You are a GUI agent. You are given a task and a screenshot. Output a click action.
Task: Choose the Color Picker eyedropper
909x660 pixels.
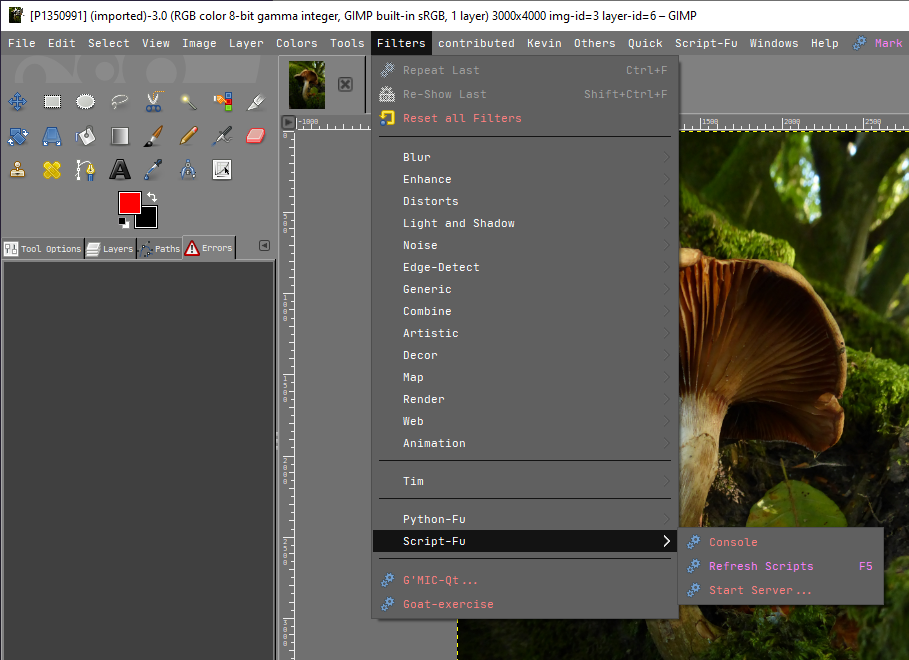click(154, 170)
